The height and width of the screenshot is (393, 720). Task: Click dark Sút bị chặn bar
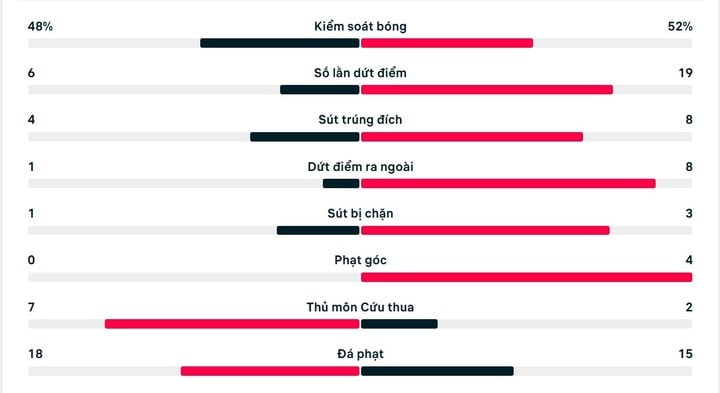point(318,230)
